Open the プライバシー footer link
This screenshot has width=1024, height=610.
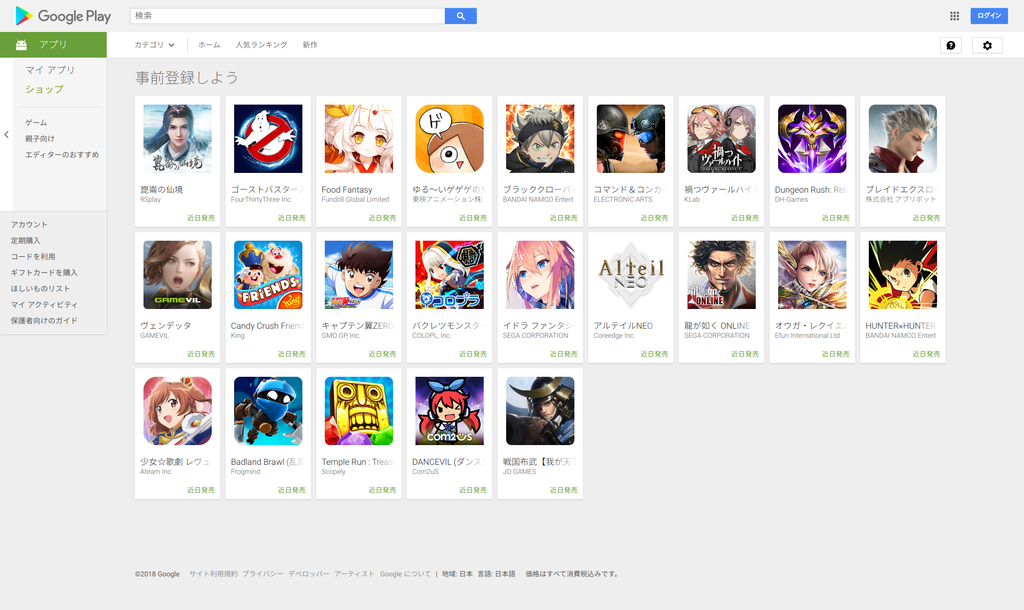[x=263, y=574]
